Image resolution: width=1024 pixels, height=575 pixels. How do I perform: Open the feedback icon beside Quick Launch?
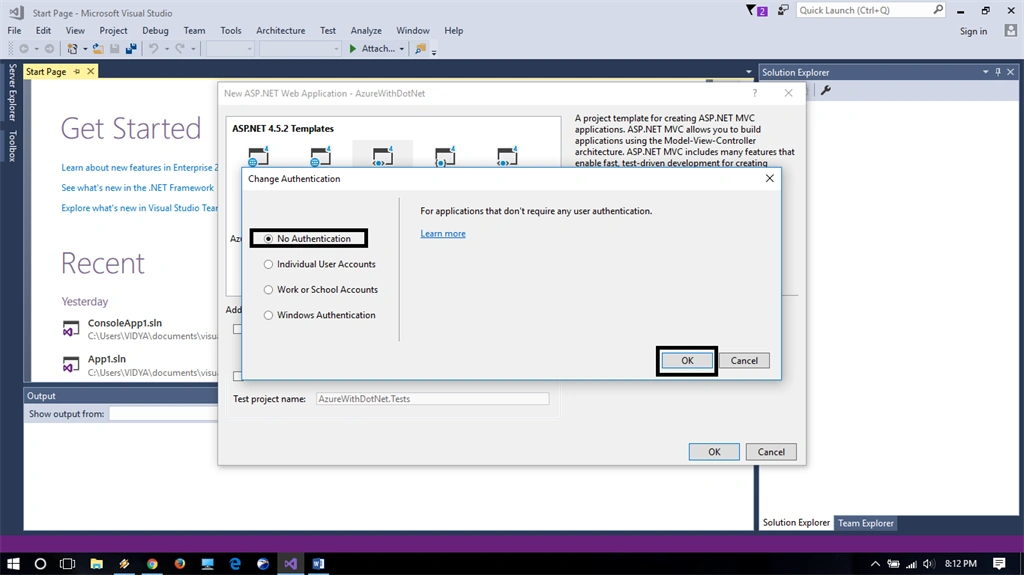pos(783,10)
